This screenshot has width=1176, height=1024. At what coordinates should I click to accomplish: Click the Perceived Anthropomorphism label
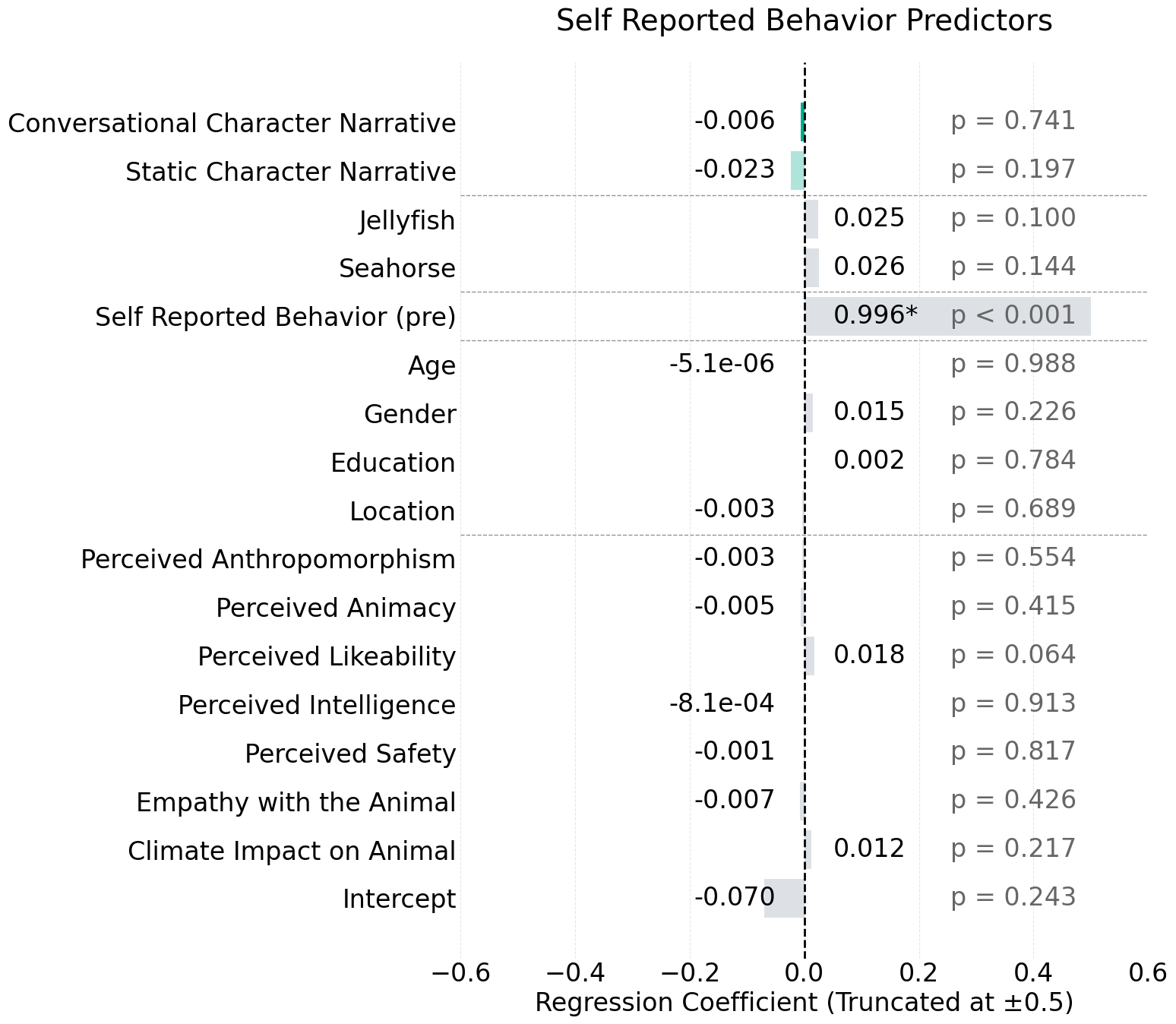(x=268, y=560)
